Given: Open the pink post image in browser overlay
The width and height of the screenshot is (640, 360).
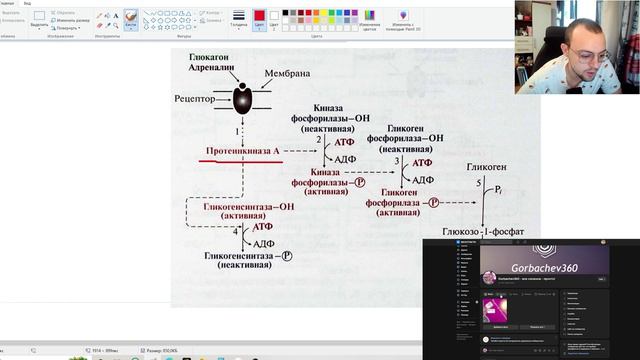Looking at the screenshot, I should pyautogui.click(x=495, y=310).
